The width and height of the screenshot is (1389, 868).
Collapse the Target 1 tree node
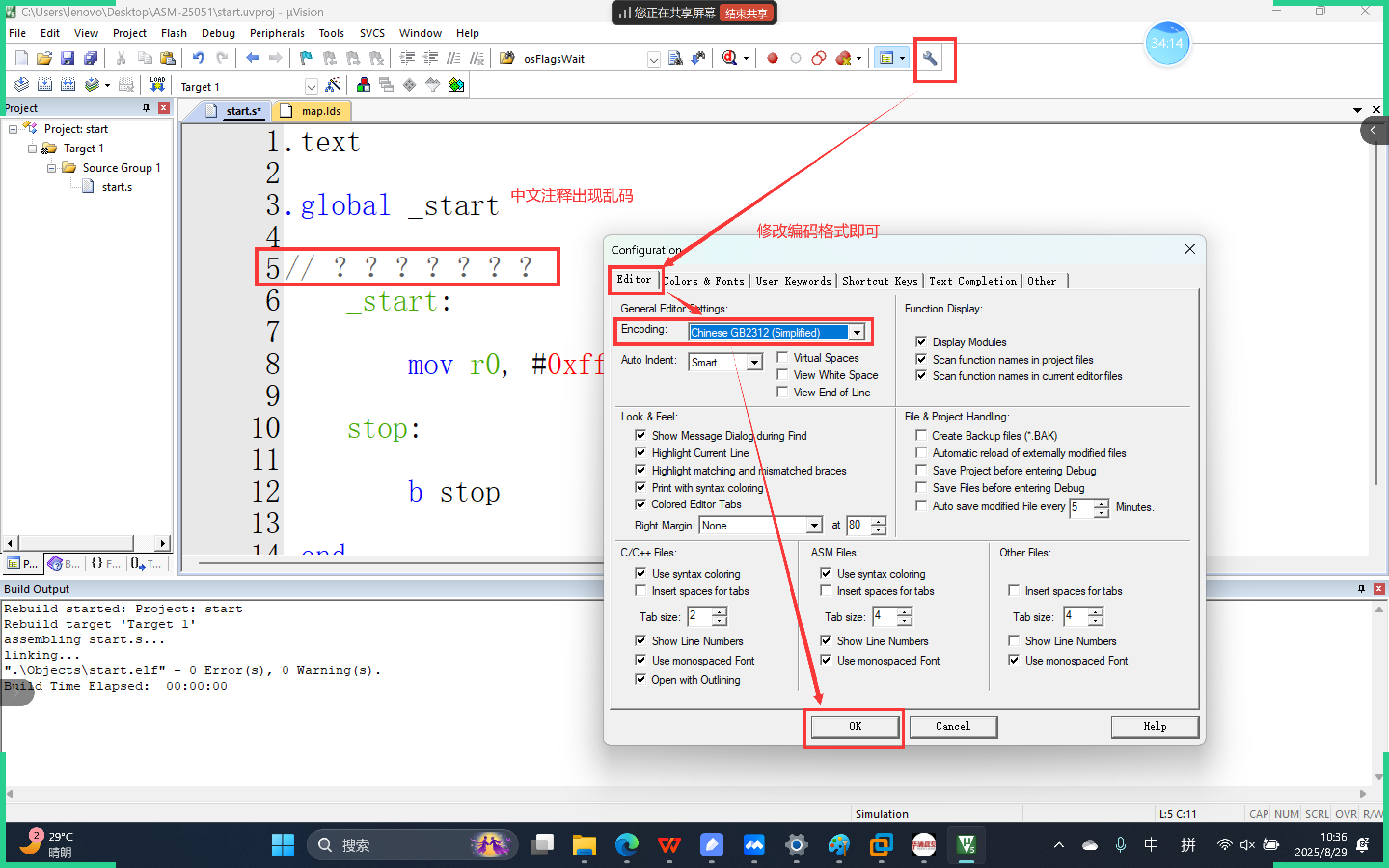(33, 149)
